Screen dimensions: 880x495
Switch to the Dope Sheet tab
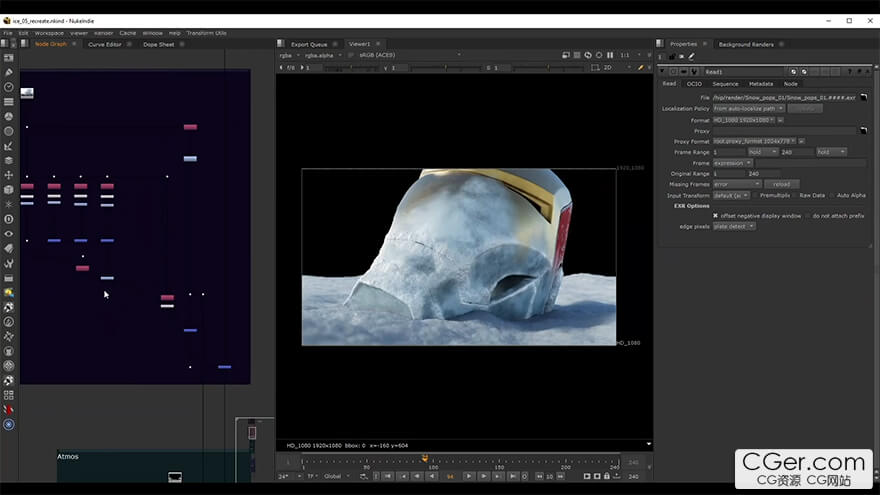[x=158, y=44]
